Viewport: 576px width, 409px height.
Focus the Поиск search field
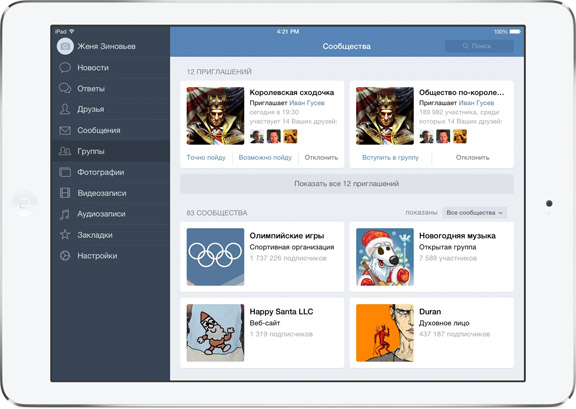479,46
